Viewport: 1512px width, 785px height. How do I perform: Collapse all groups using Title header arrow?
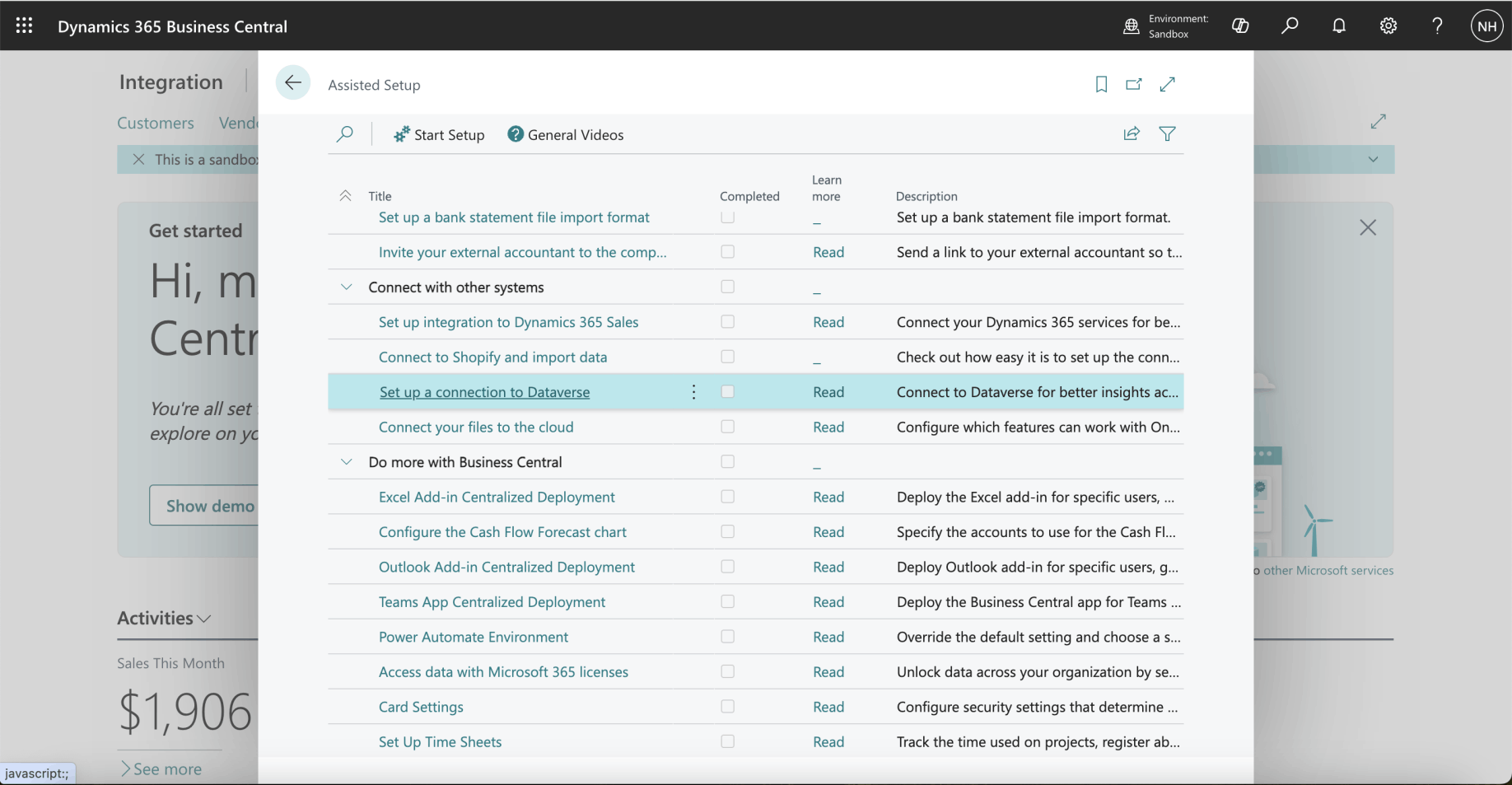346,196
